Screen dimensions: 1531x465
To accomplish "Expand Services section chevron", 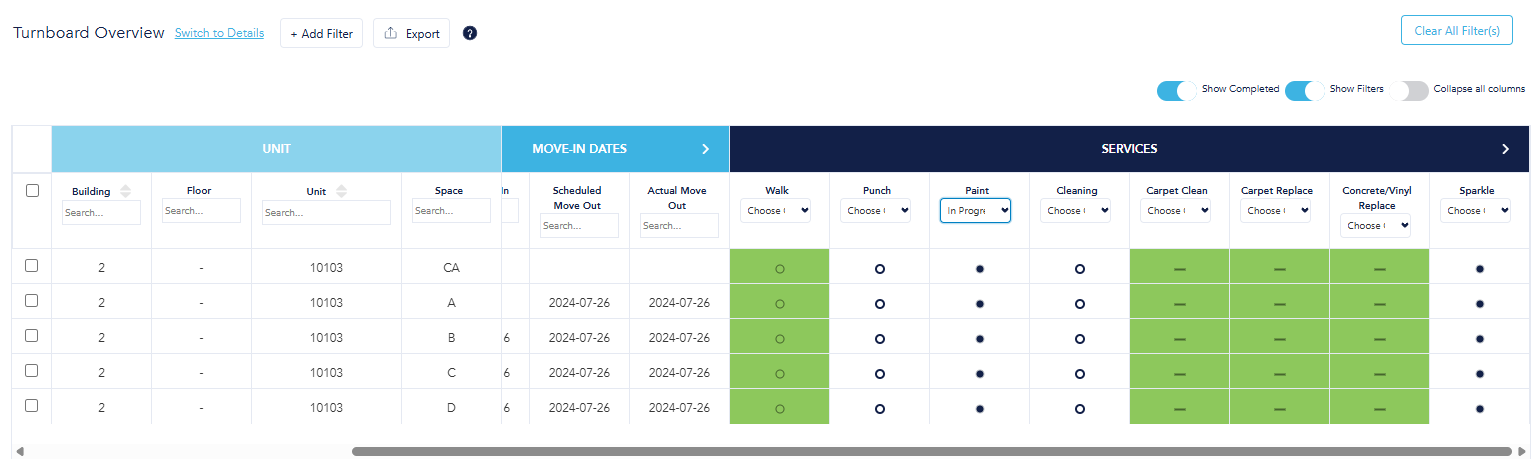I will [1505, 149].
